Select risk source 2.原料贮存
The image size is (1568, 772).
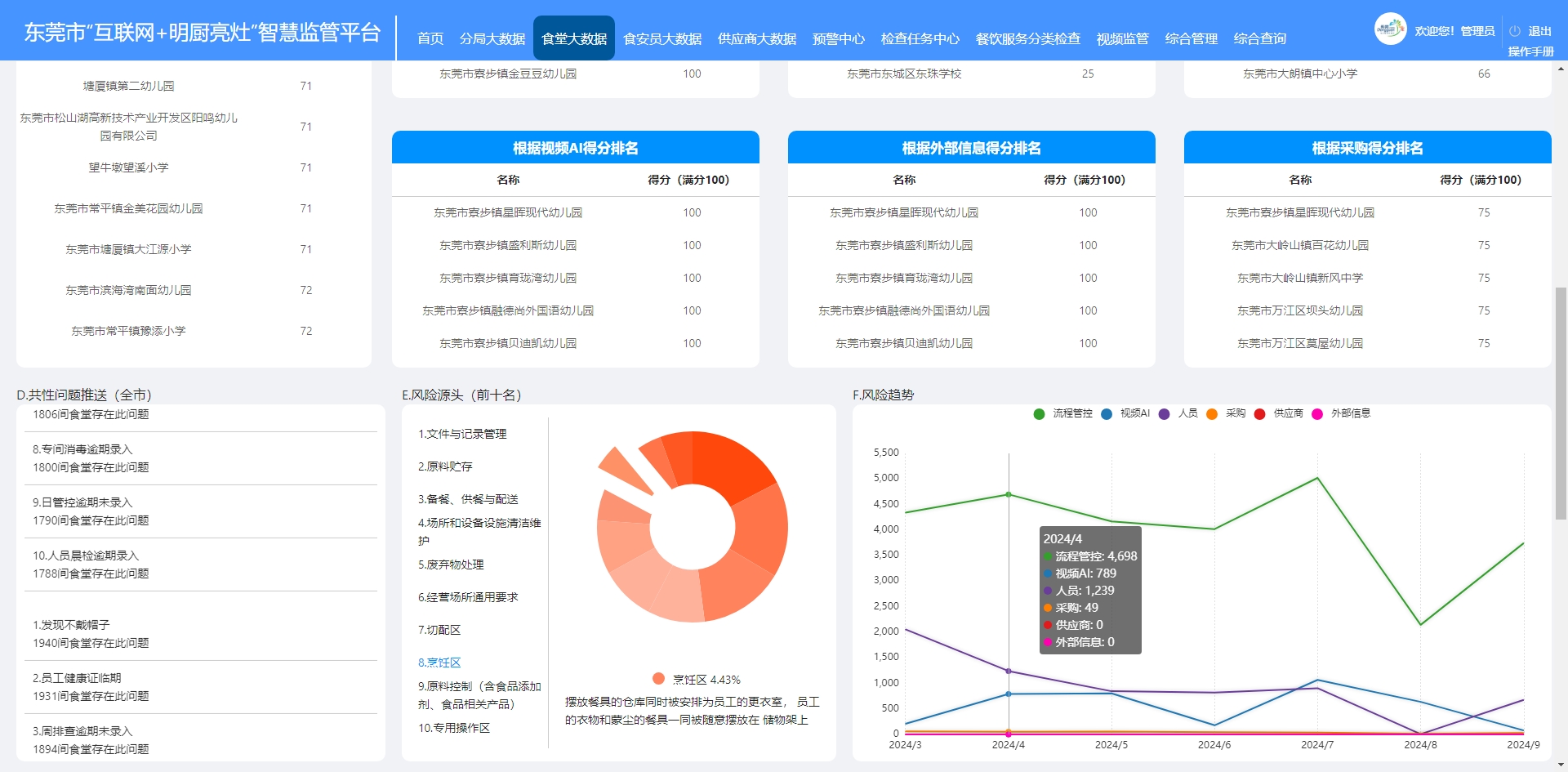445,466
